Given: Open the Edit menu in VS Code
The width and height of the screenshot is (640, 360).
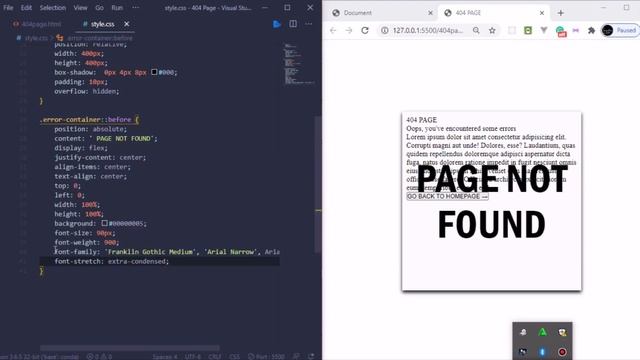Looking at the screenshot, I should click(x=26, y=8).
